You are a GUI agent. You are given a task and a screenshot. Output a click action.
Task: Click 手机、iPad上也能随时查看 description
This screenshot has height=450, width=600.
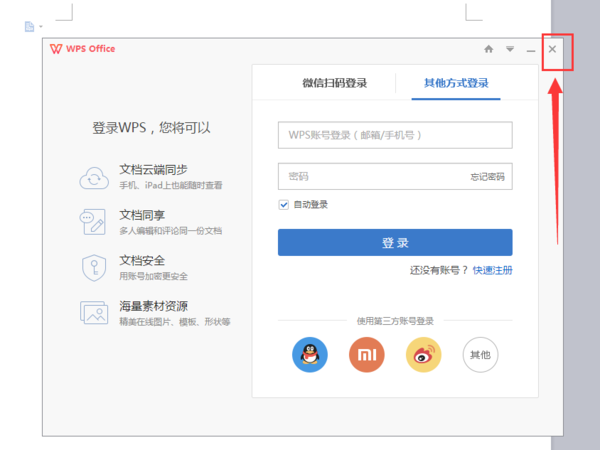click(x=171, y=186)
